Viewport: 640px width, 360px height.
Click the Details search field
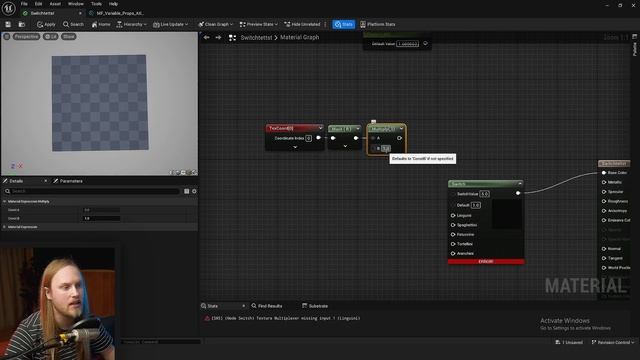pyautogui.click(x=93, y=191)
